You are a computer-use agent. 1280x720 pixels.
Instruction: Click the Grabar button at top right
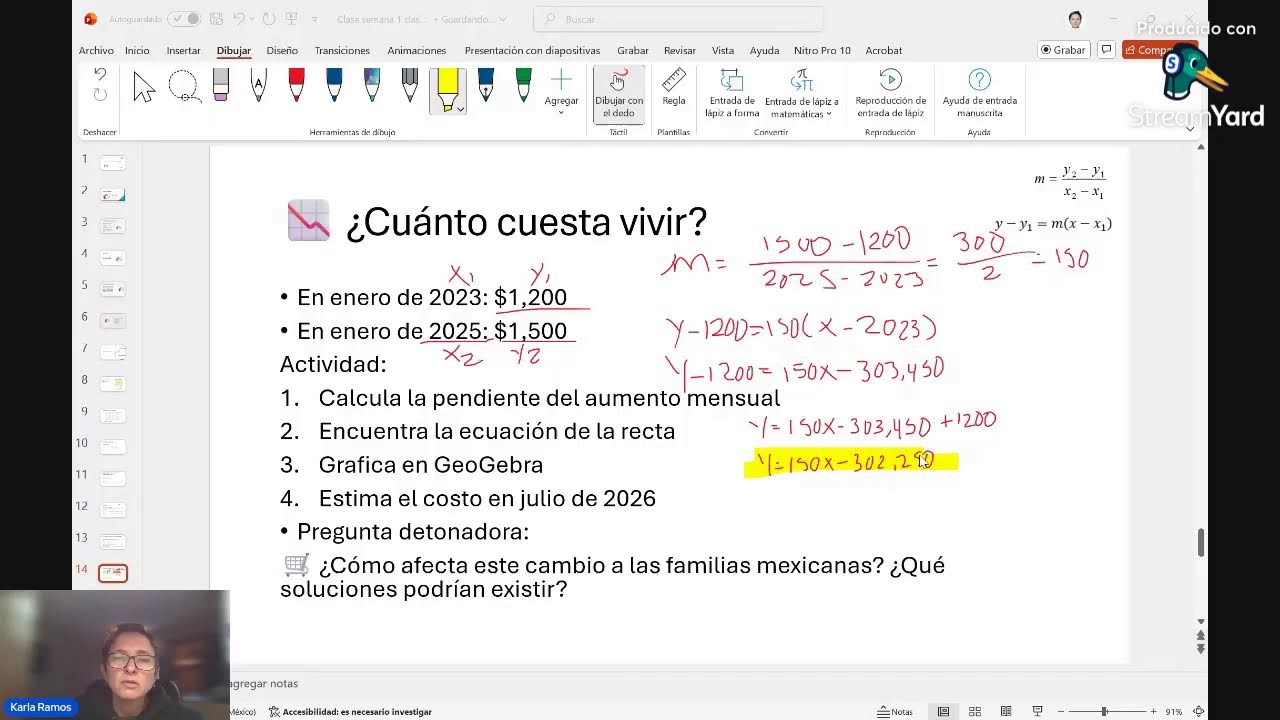click(x=1064, y=50)
